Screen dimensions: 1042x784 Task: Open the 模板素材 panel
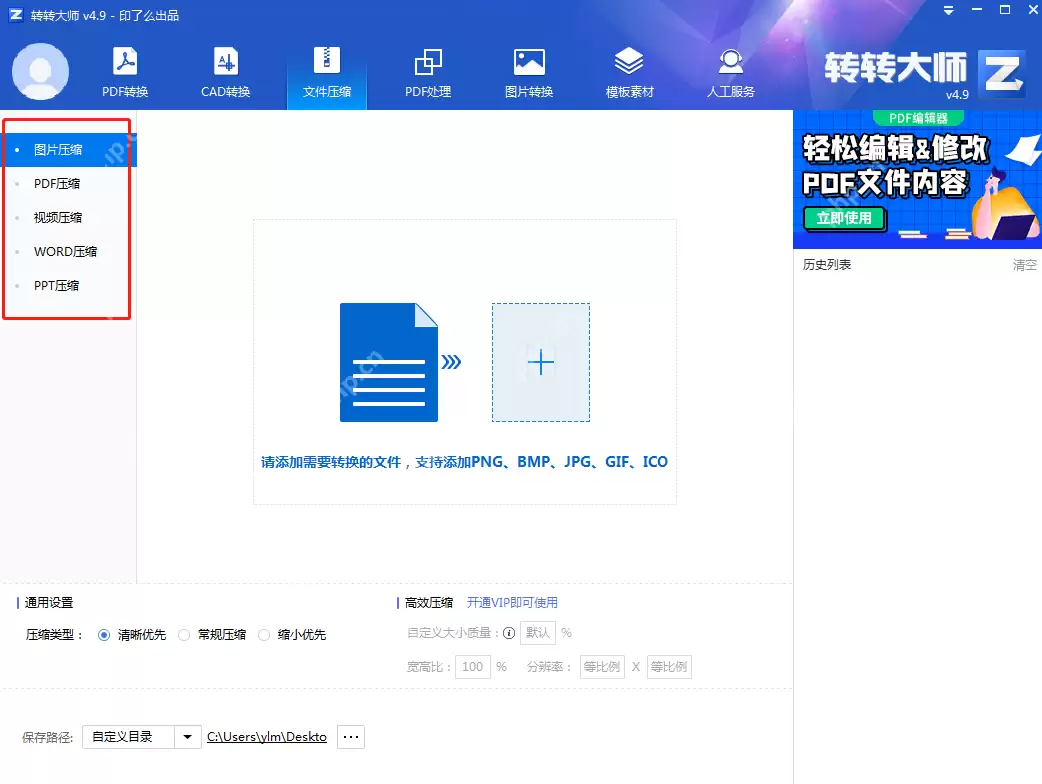pyautogui.click(x=629, y=70)
